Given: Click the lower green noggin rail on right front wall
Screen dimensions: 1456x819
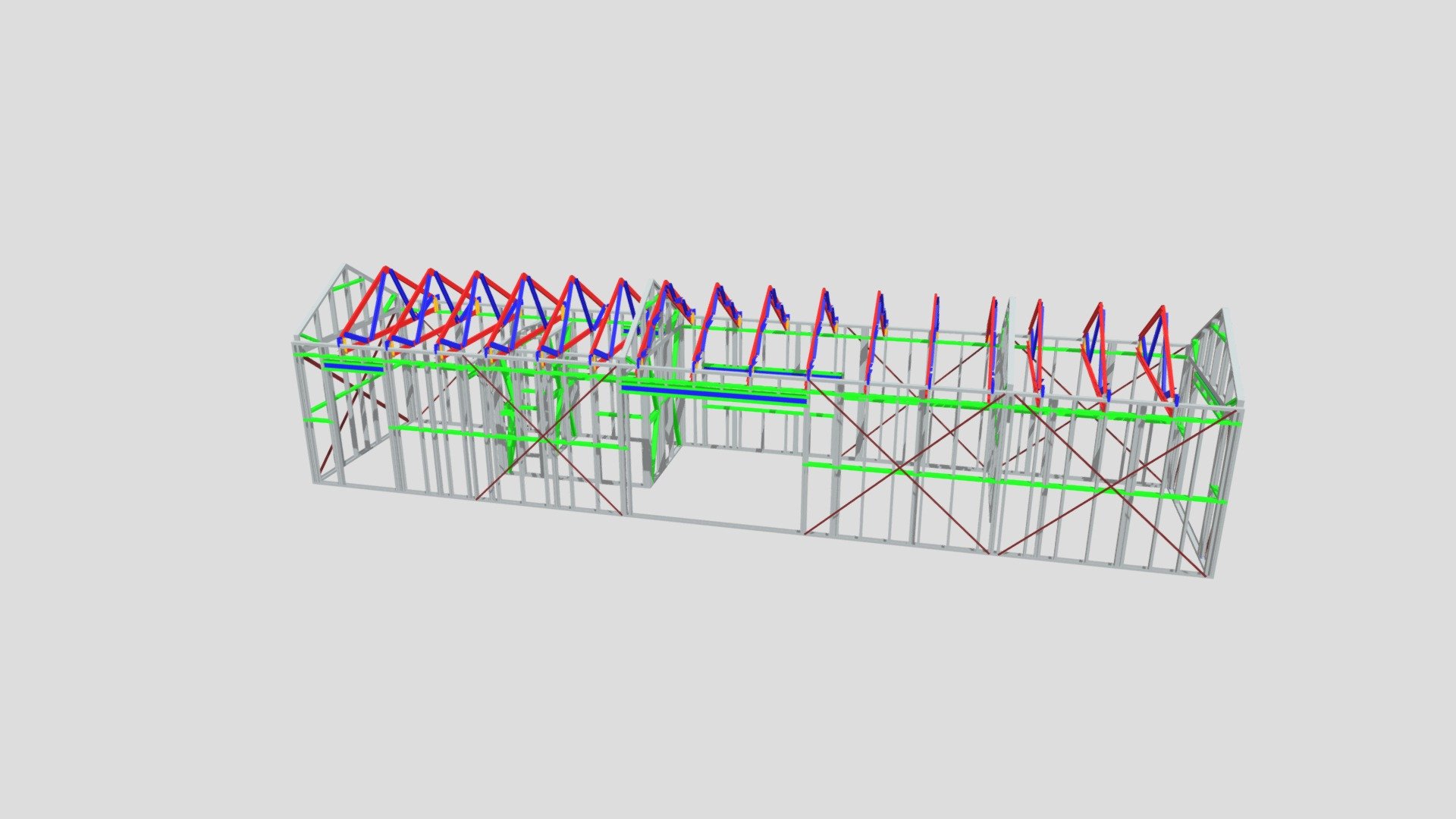Looking at the screenshot, I should click(1015, 482).
